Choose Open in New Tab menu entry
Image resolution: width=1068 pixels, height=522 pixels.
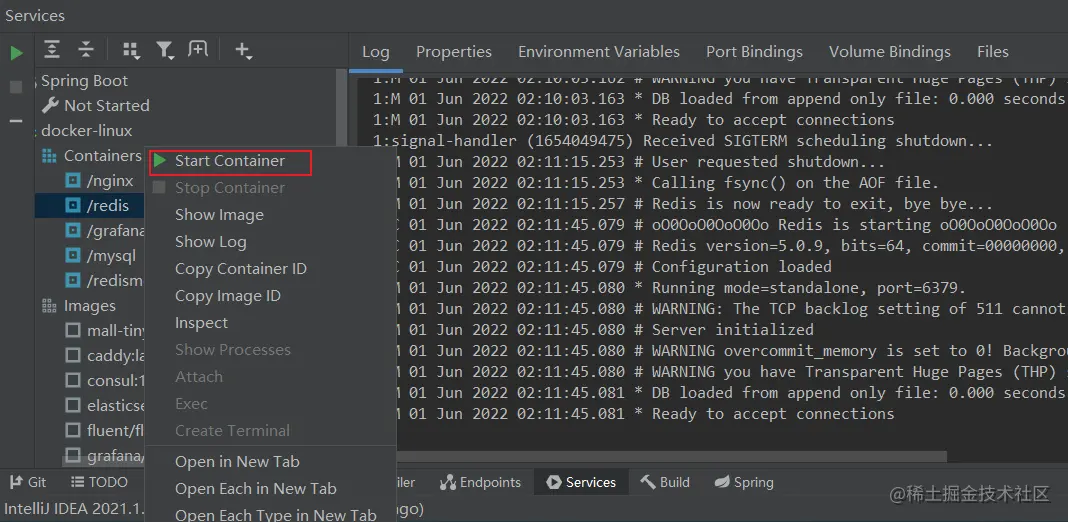(237, 461)
